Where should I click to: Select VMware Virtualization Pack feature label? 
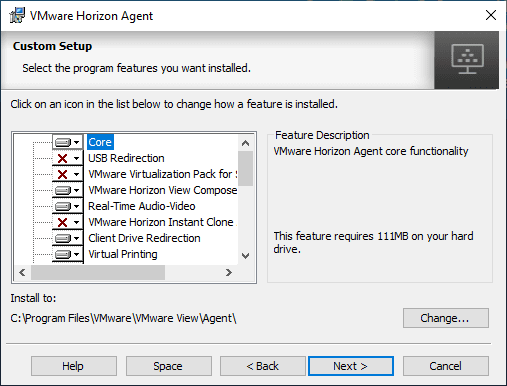point(163,174)
